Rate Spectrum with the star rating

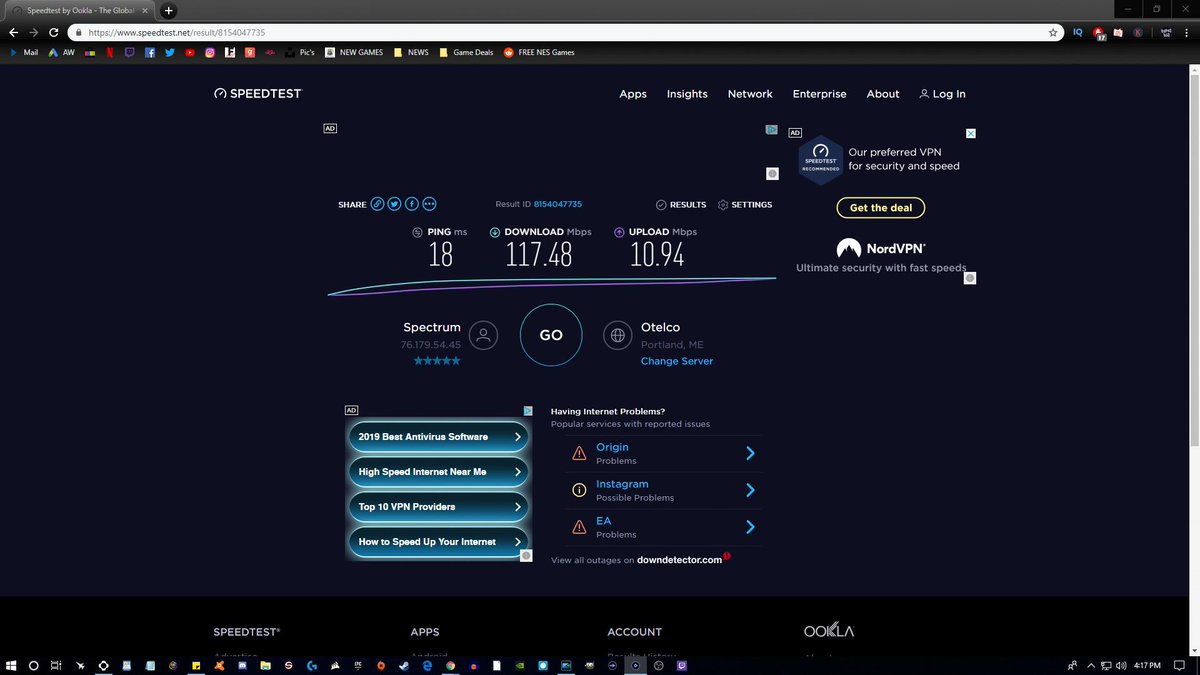coord(437,360)
